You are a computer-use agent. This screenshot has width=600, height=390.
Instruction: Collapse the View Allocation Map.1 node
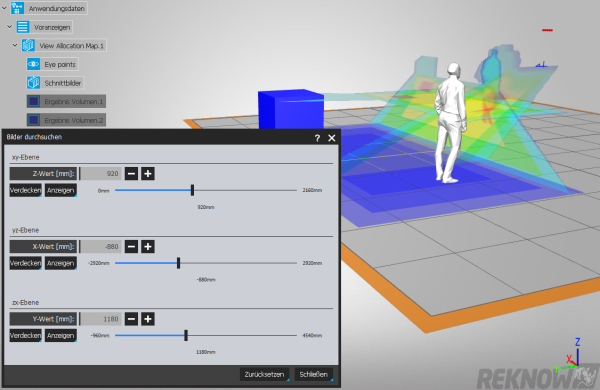tap(15, 45)
